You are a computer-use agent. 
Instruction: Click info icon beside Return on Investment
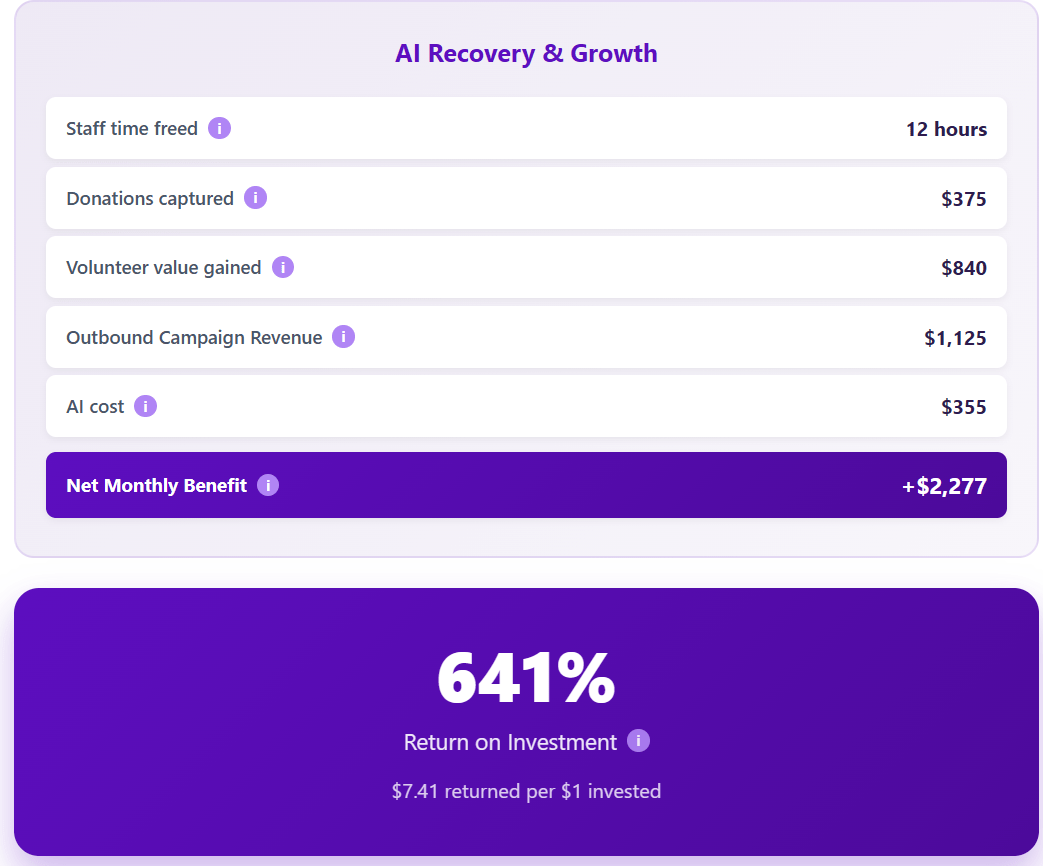(639, 740)
